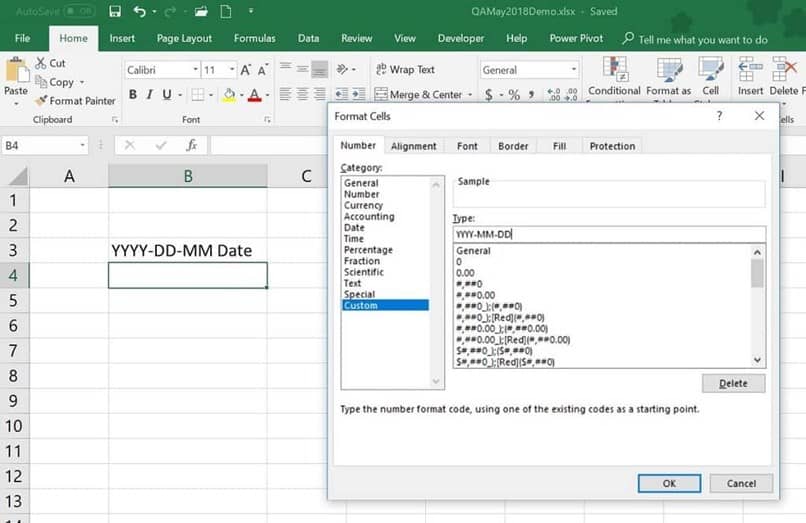Image resolution: width=806 pixels, height=523 pixels.
Task: Toggle Wrap Text in ribbon
Action: point(404,70)
